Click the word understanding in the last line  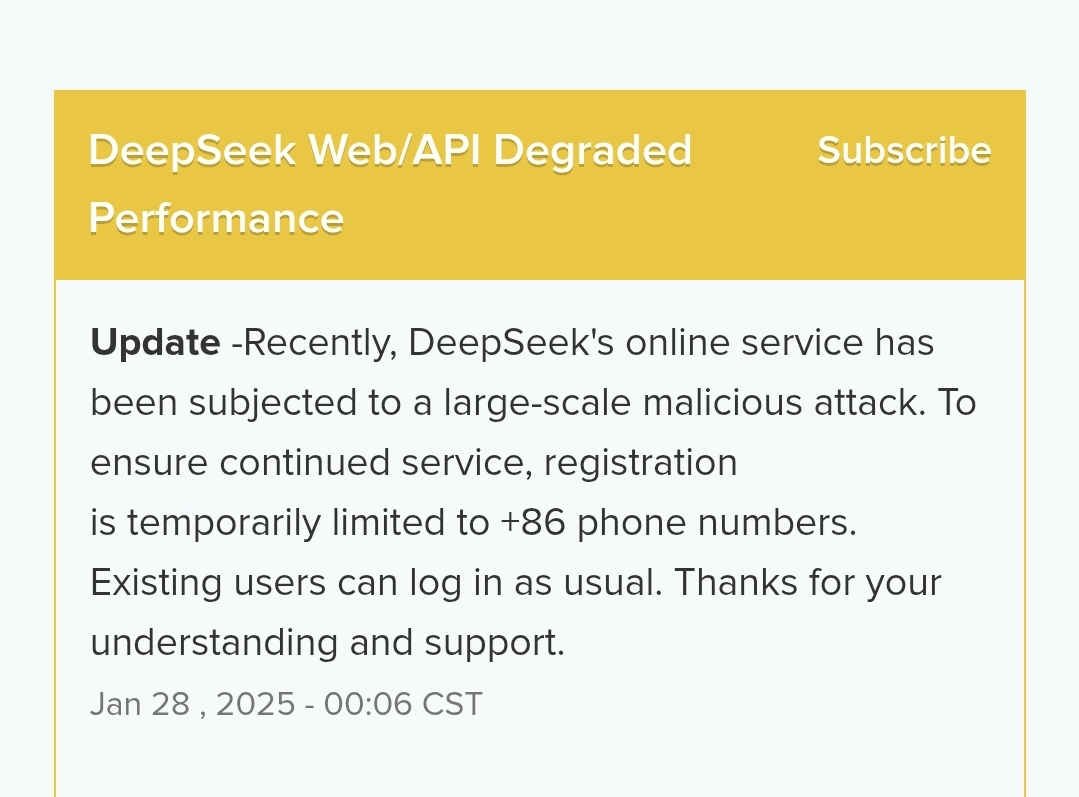pyautogui.click(x=214, y=643)
